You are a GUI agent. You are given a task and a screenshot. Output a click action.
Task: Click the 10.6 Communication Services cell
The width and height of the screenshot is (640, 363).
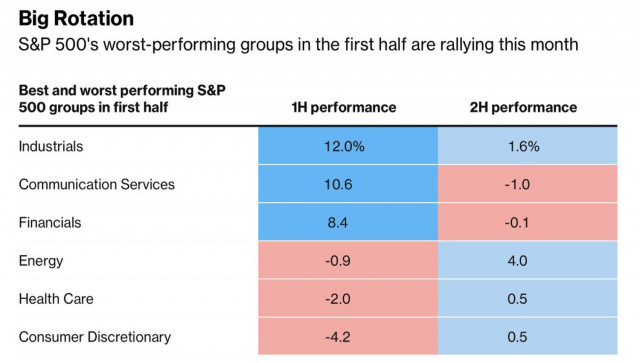click(348, 184)
